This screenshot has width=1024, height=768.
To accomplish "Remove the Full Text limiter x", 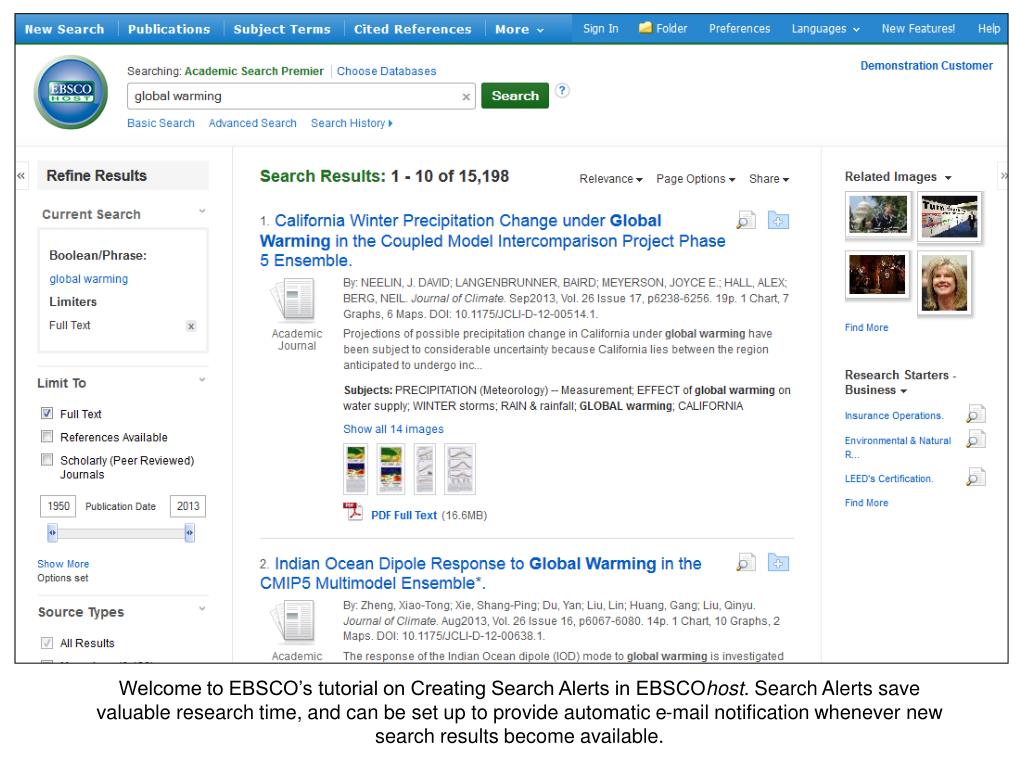I will tap(191, 326).
